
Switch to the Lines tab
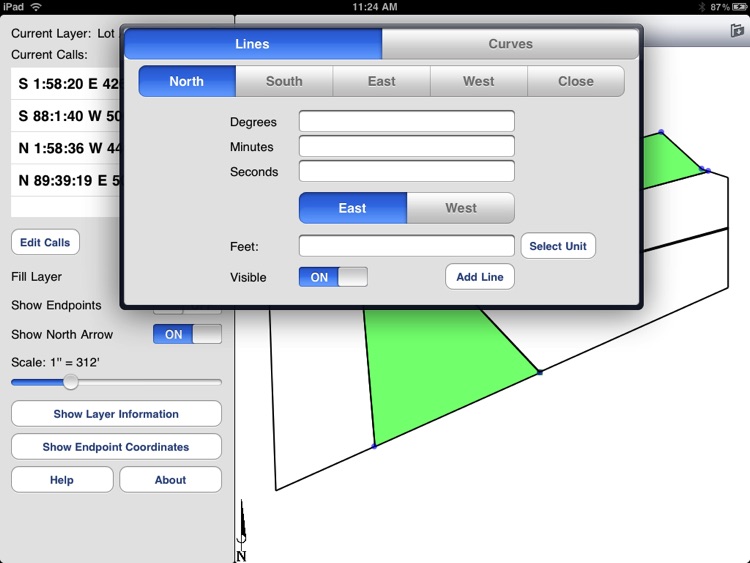point(253,44)
